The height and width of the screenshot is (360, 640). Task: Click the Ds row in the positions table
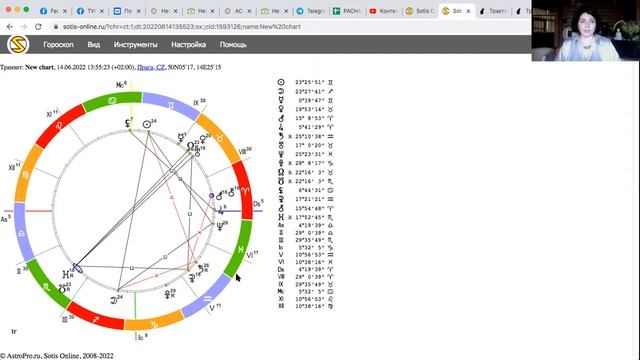coord(305,269)
